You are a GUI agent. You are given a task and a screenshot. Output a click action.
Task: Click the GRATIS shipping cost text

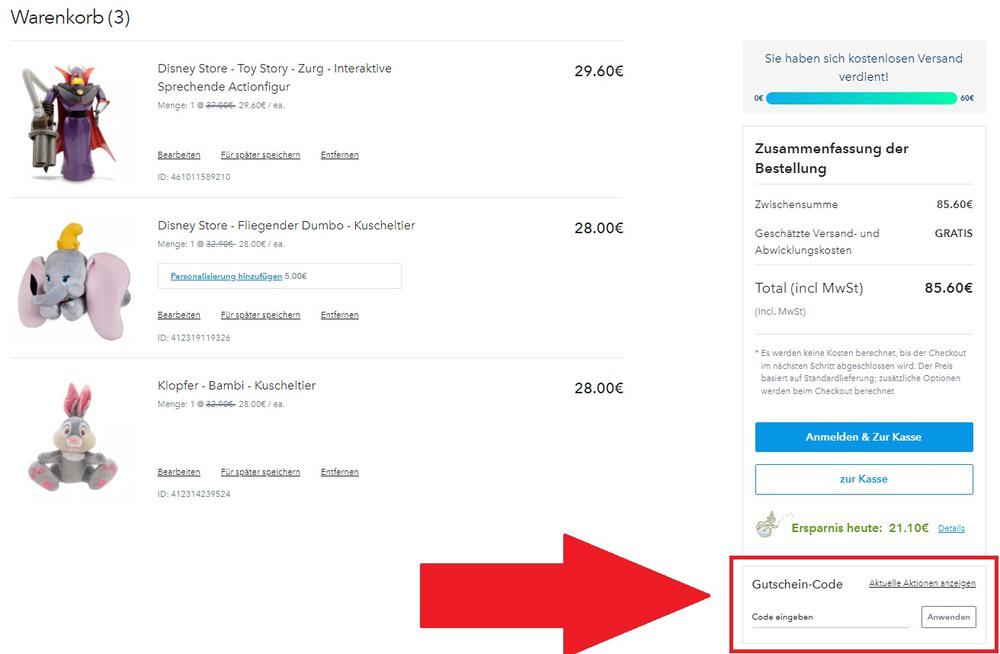pyautogui.click(x=953, y=234)
